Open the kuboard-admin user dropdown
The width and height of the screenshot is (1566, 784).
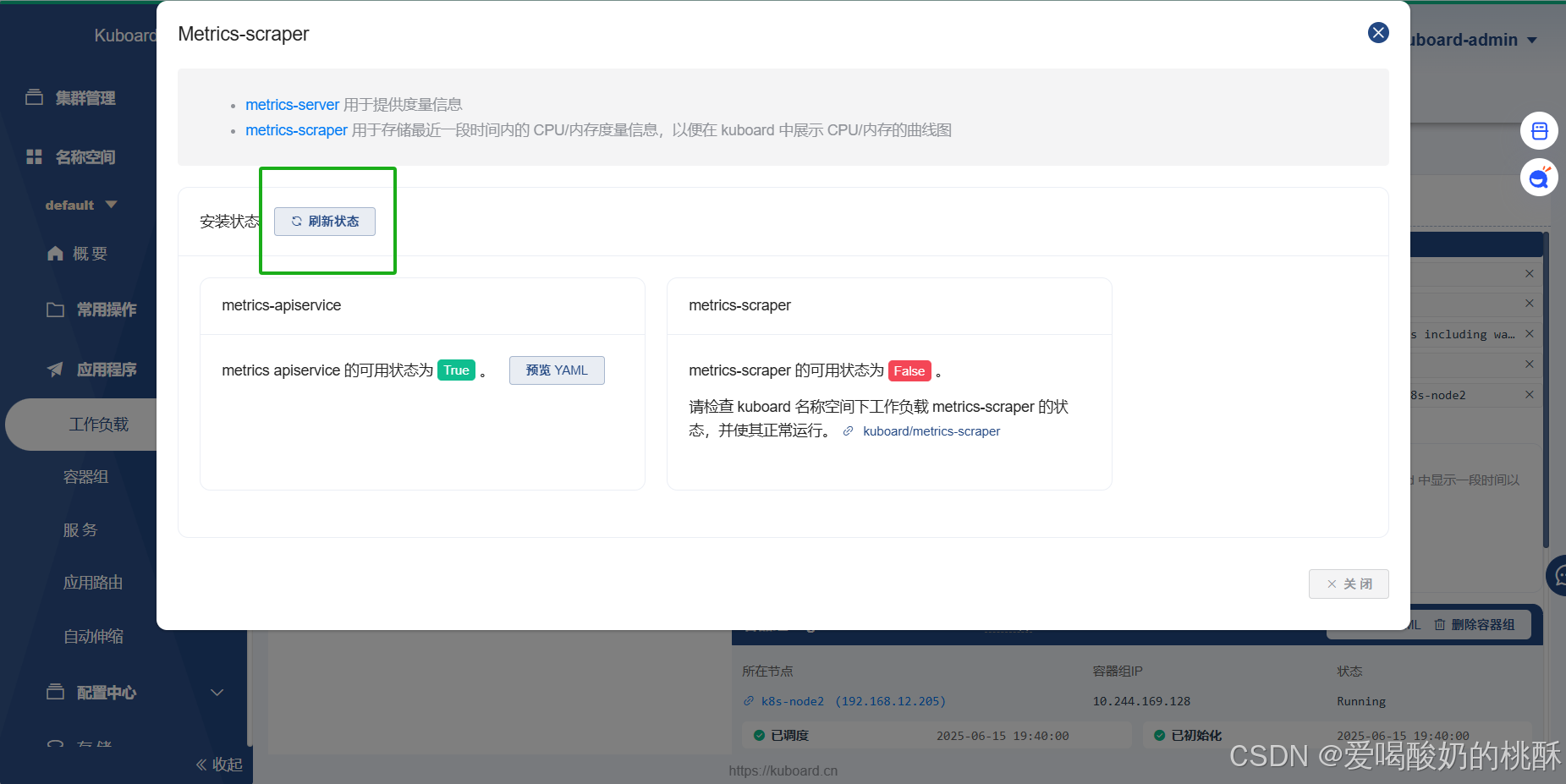pyautogui.click(x=1474, y=40)
